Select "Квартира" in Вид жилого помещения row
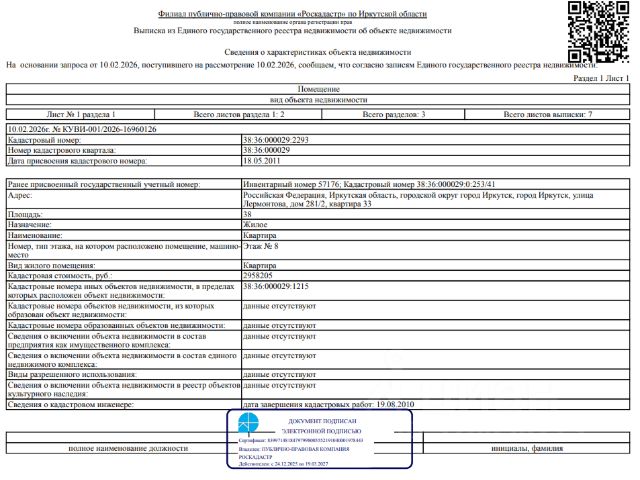Viewport: 640px width, 480px height. click(x=259, y=265)
